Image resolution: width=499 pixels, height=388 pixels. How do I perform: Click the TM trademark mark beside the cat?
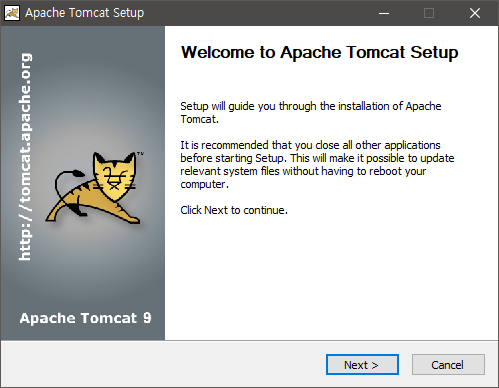[140, 154]
